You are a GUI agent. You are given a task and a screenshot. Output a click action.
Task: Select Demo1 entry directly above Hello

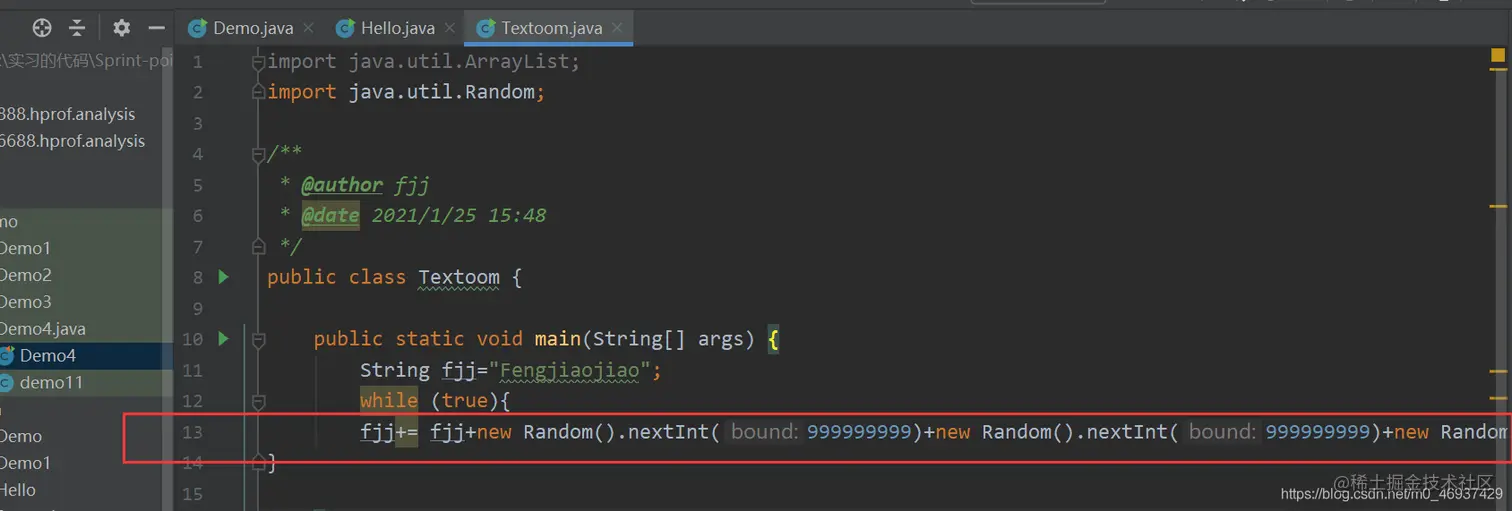click(25, 463)
